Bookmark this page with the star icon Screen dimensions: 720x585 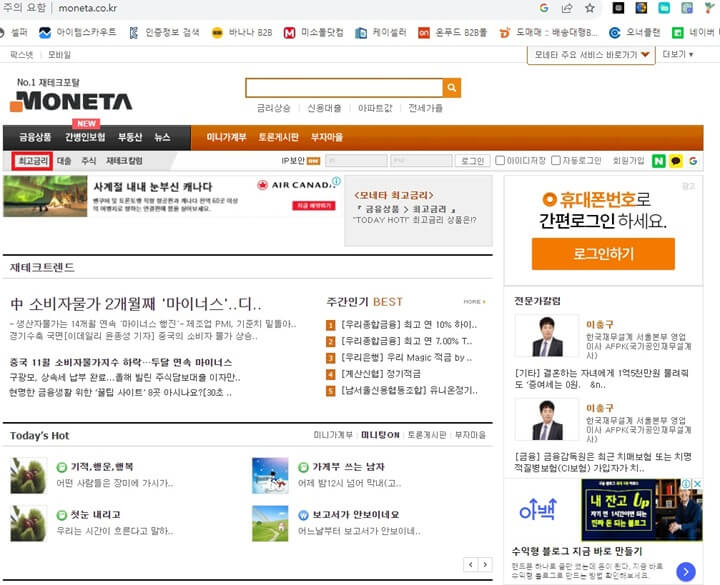click(x=590, y=8)
